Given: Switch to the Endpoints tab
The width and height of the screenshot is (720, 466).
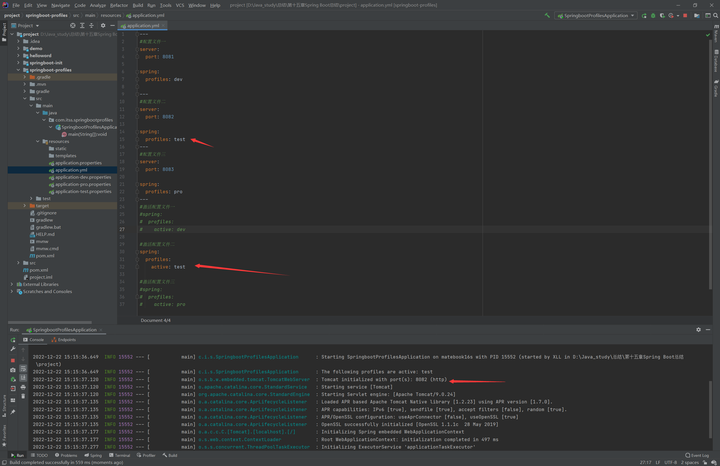Looking at the screenshot, I should (65, 339).
